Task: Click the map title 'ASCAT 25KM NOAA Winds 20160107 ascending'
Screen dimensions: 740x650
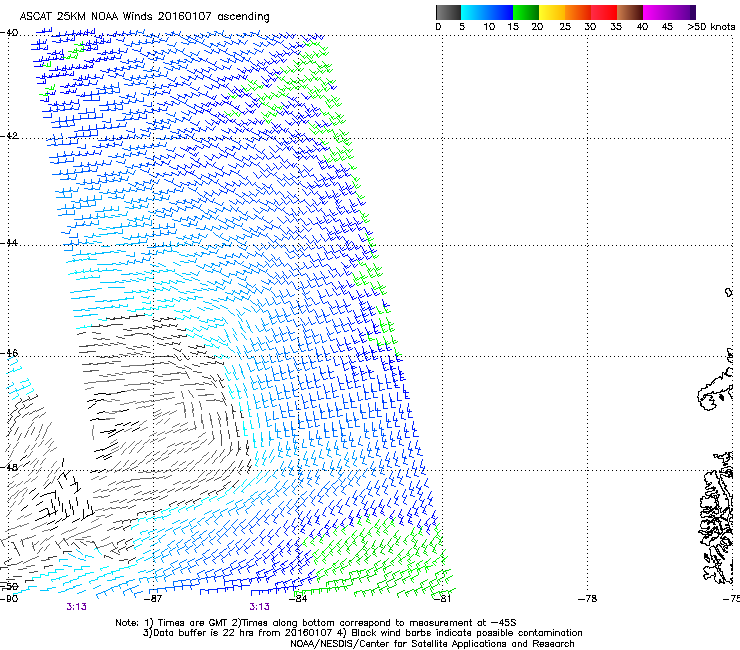Action: click(144, 17)
